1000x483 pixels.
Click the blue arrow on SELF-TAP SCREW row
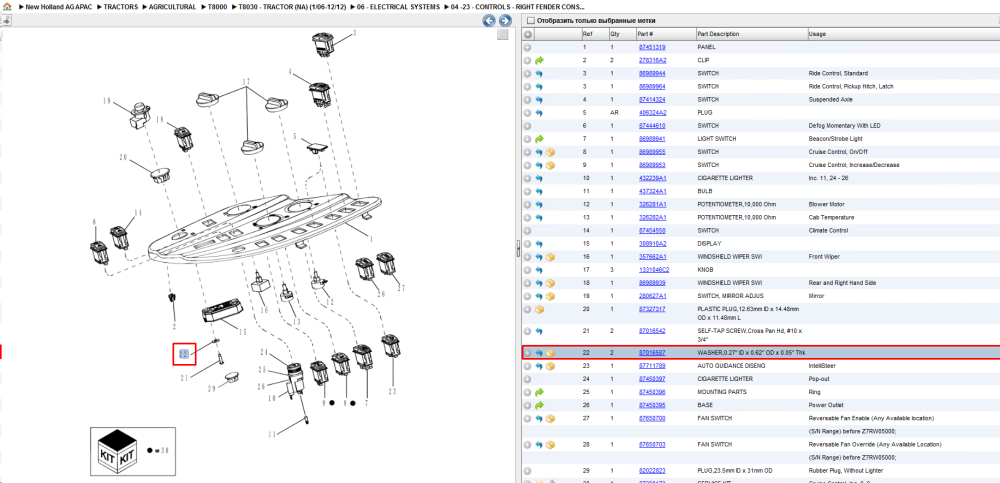(x=540, y=331)
